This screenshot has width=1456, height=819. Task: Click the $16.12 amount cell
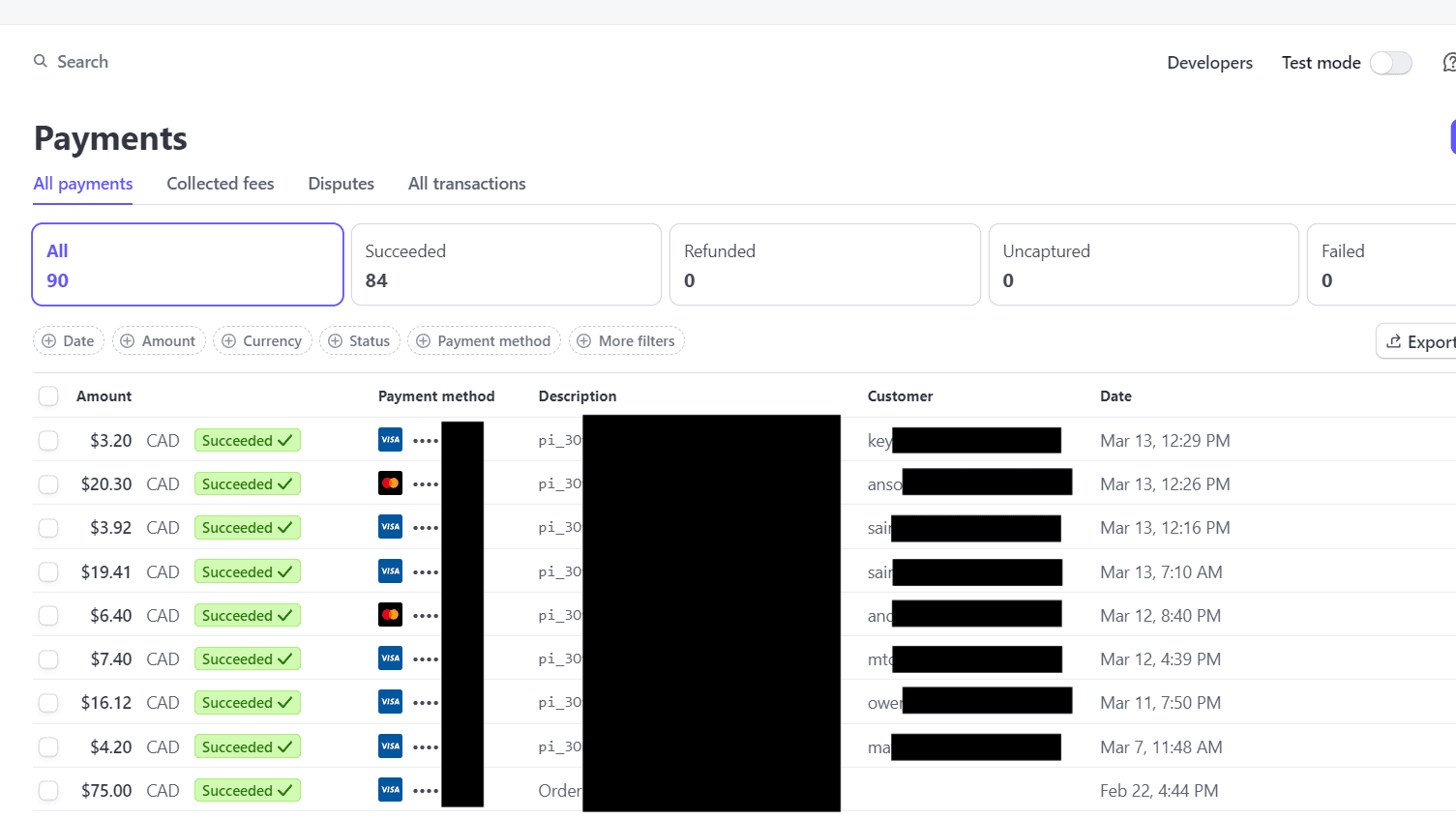click(x=106, y=703)
